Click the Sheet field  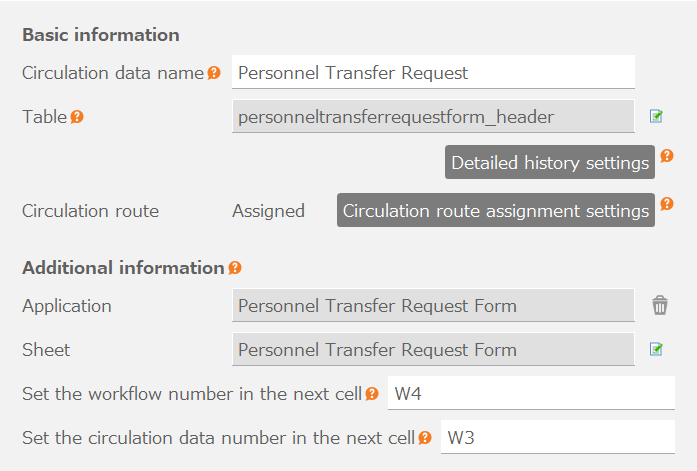(x=433, y=350)
